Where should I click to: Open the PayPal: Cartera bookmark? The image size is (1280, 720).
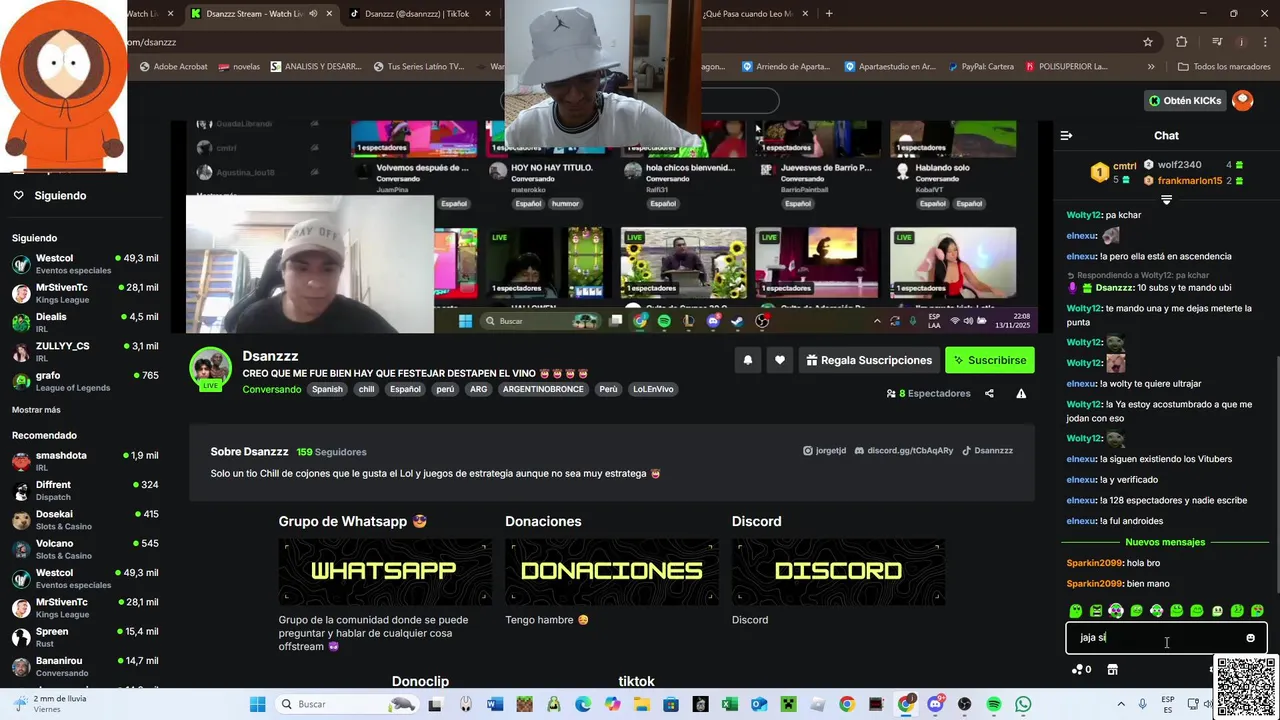pos(979,66)
